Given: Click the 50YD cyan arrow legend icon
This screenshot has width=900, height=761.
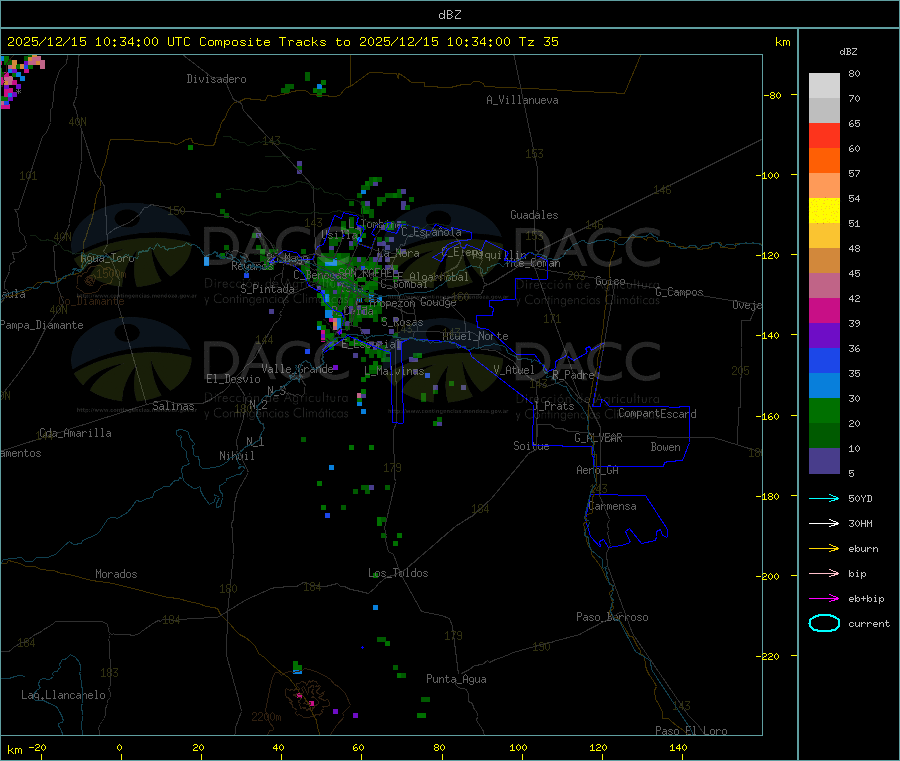Looking at the screenshot, I should 824,498.
